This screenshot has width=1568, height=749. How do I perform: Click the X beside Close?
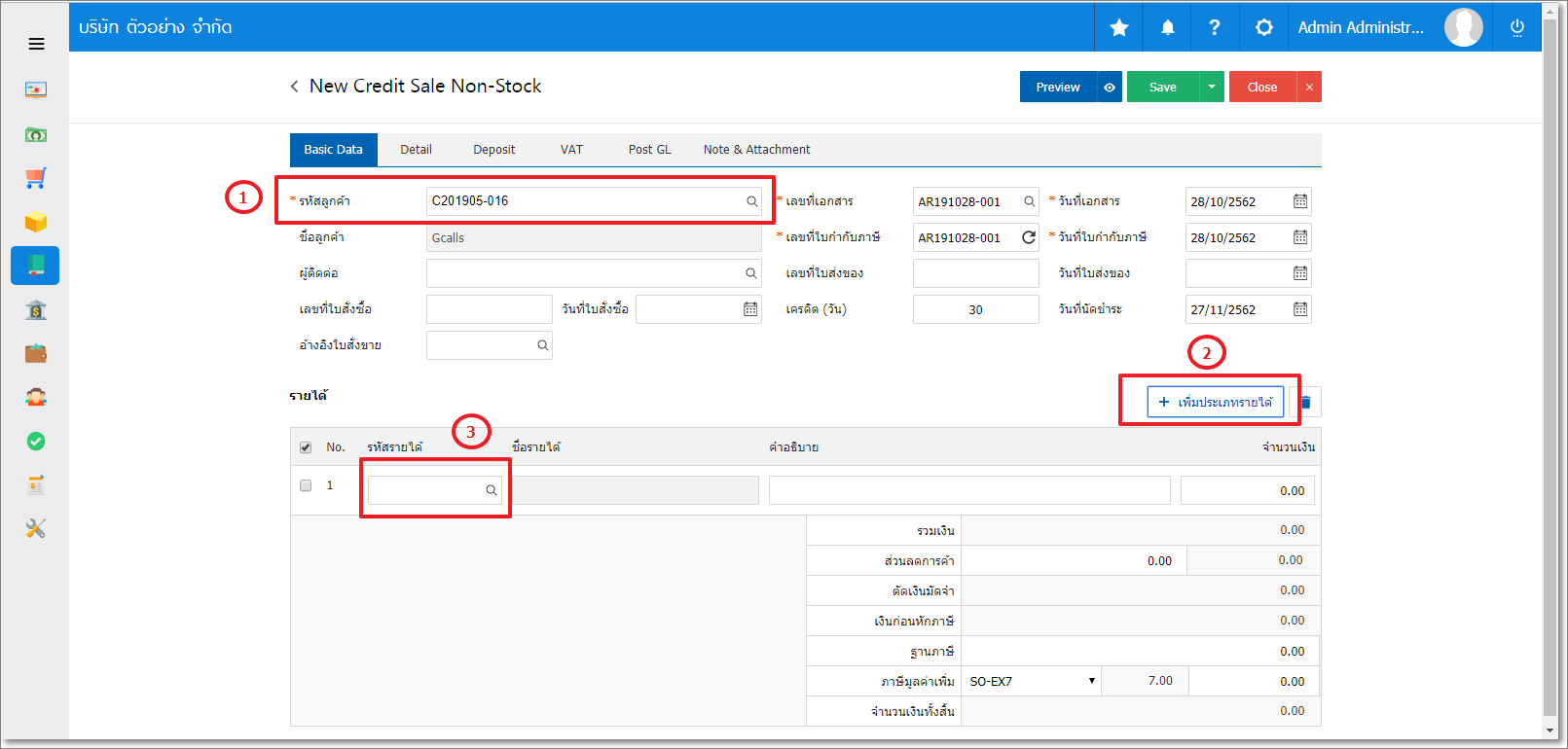click(1309, 87)
